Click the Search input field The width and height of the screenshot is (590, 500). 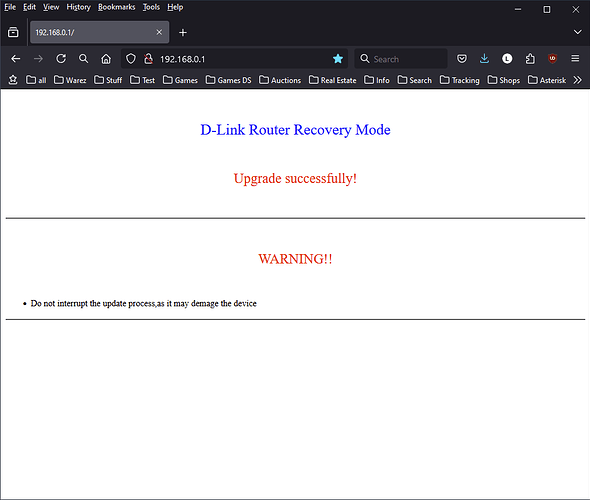(x=401, y=59)
